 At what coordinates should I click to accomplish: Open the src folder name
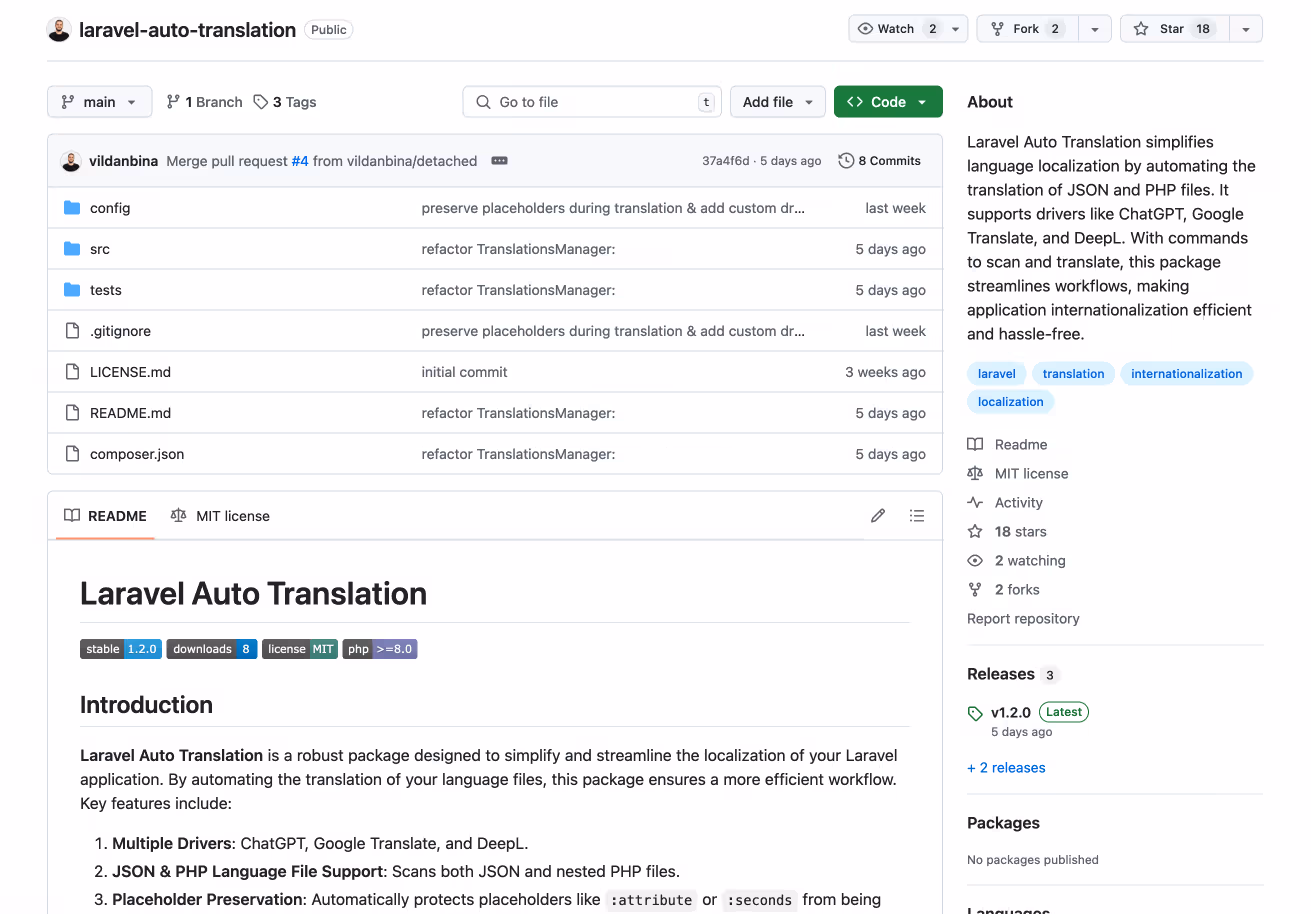pyautogui.click(x=100, y=249)
